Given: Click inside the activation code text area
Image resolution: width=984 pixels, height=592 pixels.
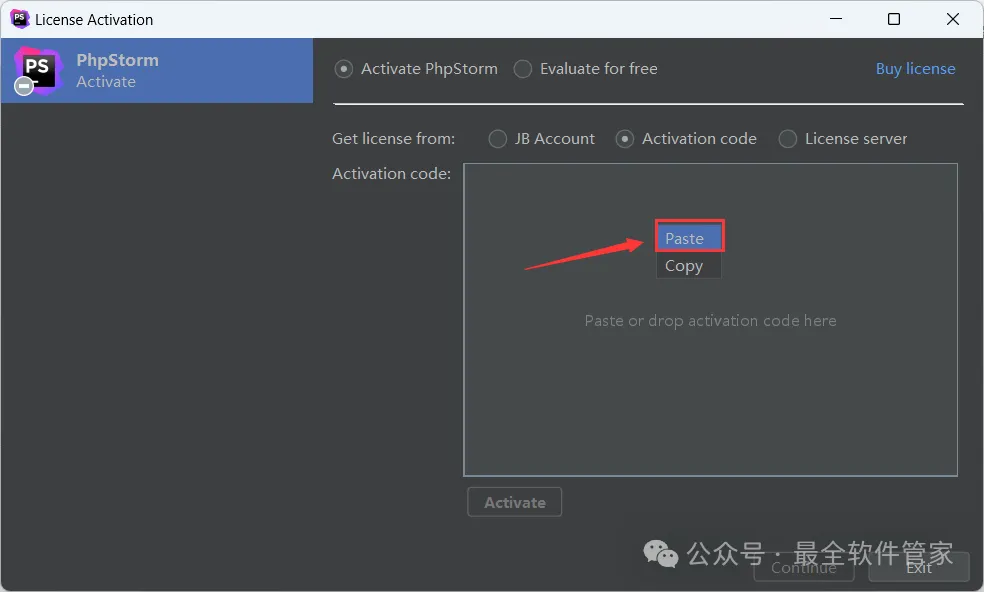Looking at the screenshot, I should point(710,320).
